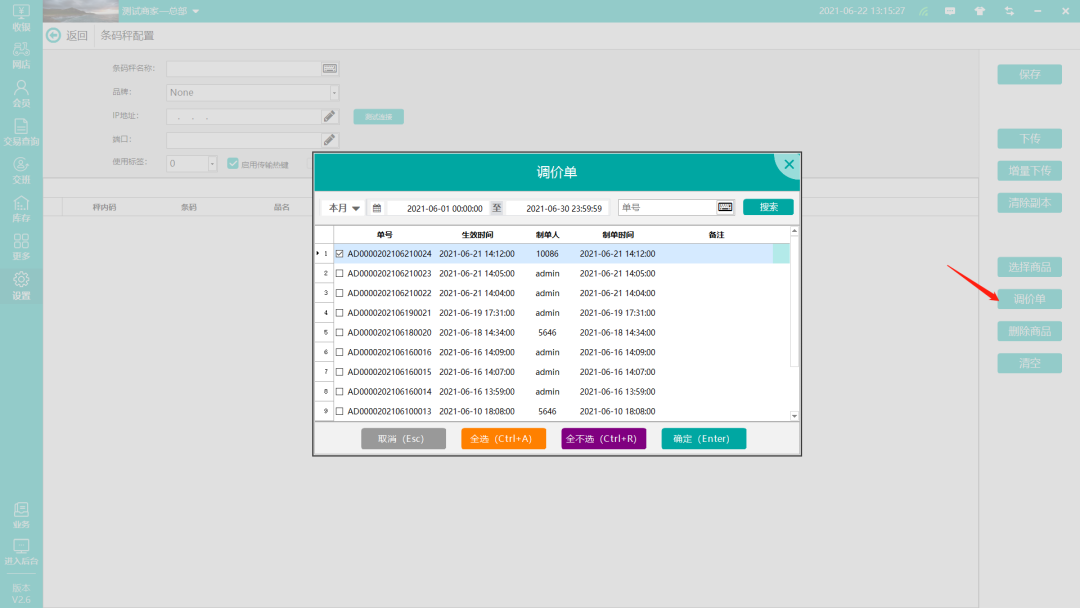Click the switch arrows icon in top bar
The image size is (1080, 608).
click(x=1009, y=11)
